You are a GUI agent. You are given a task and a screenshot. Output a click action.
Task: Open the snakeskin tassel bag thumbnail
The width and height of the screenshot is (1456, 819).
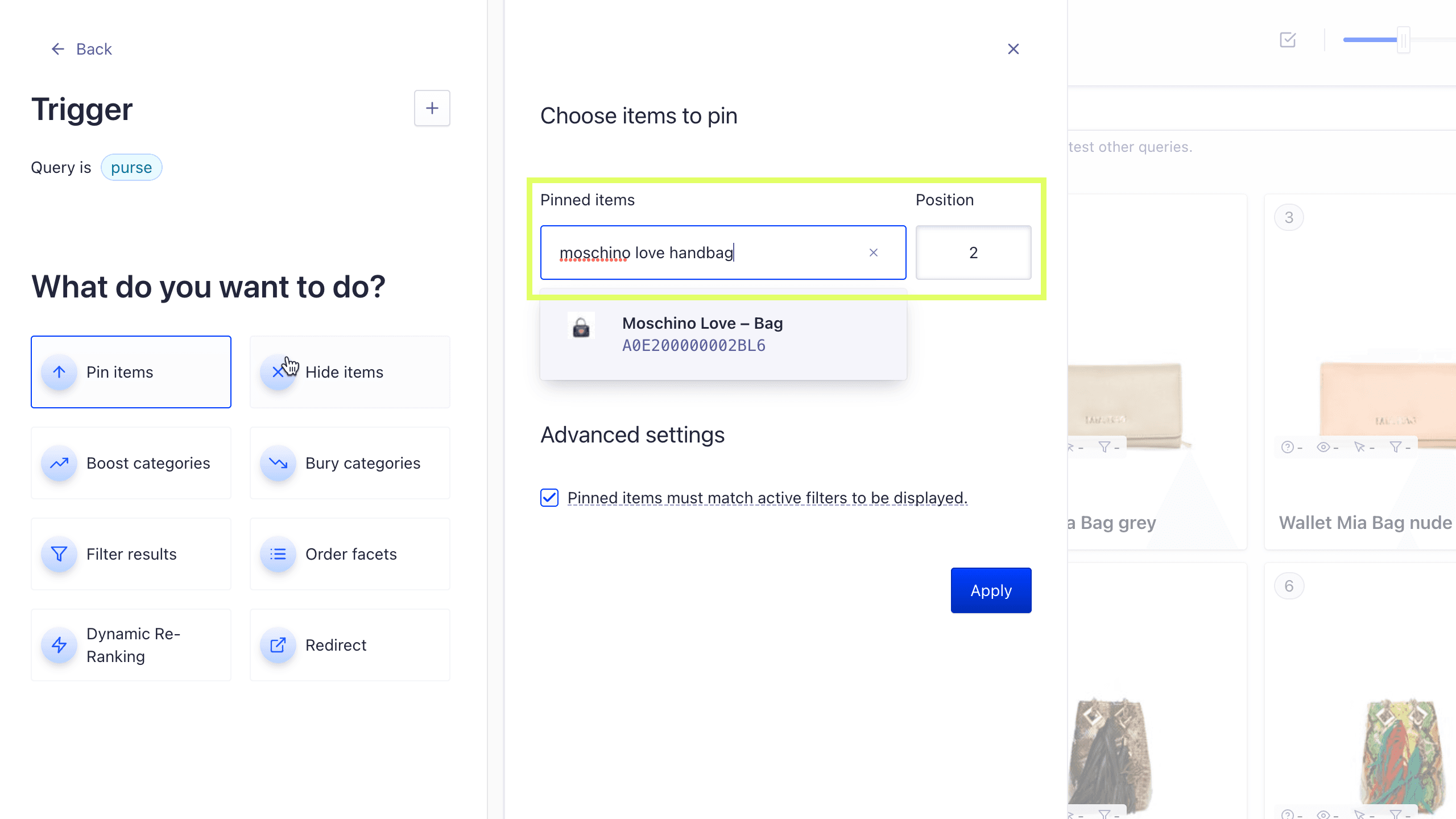point(1109,754)
